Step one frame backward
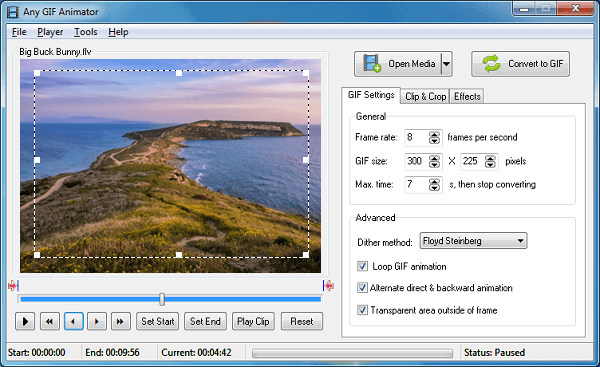This screenshot has width=600, height=367. [73, 321]
